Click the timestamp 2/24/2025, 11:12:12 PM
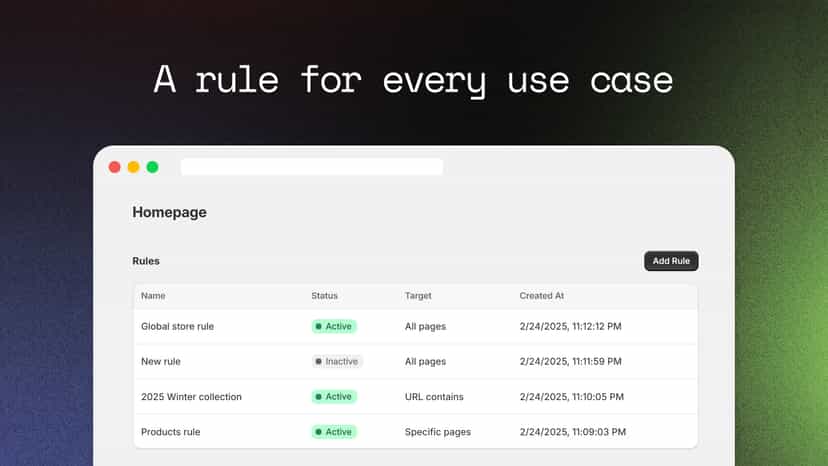828x466 pixels. coord(570,327)
